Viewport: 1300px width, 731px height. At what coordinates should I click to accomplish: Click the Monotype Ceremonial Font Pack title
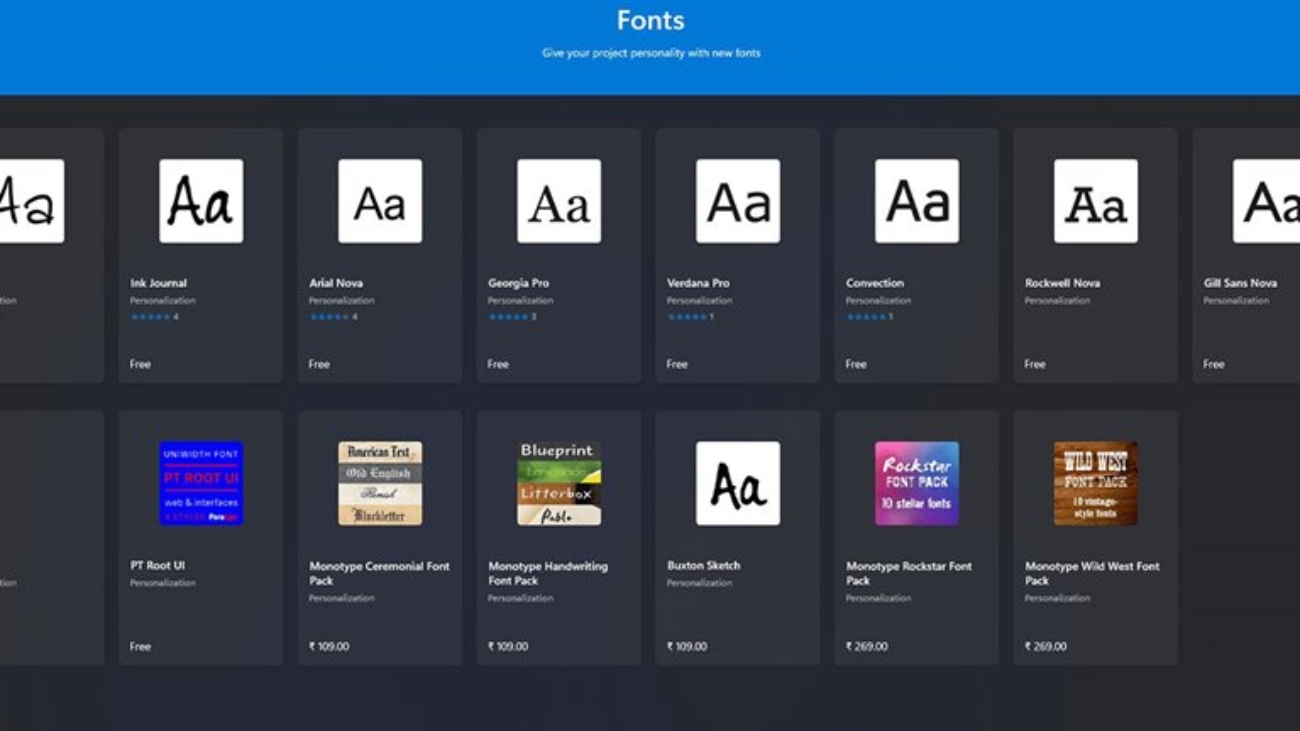point(379,573)
